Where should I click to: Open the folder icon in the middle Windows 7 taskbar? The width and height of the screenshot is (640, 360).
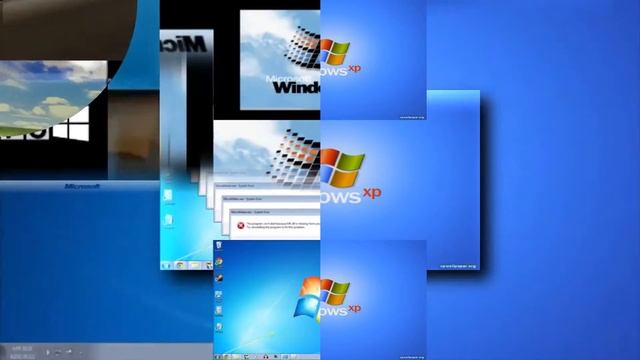click(x=195, y=265)
